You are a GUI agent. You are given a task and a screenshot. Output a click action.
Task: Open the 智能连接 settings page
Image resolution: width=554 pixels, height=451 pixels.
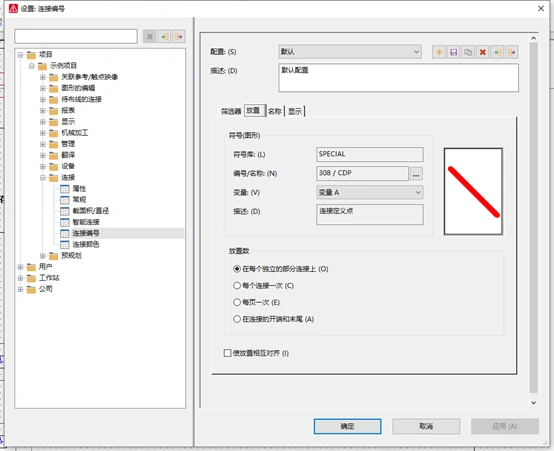point(86,222)
